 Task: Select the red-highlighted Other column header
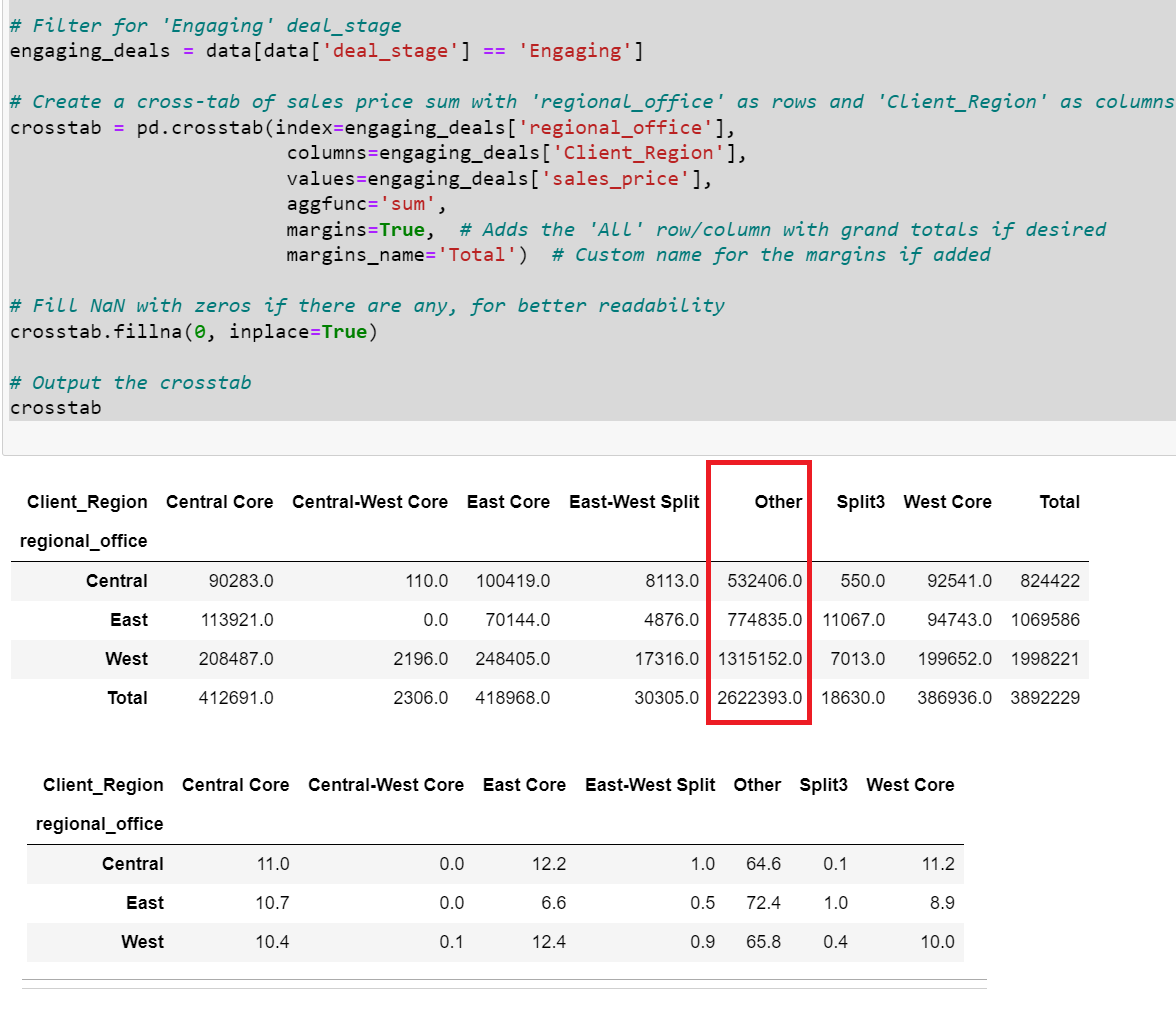778,502
